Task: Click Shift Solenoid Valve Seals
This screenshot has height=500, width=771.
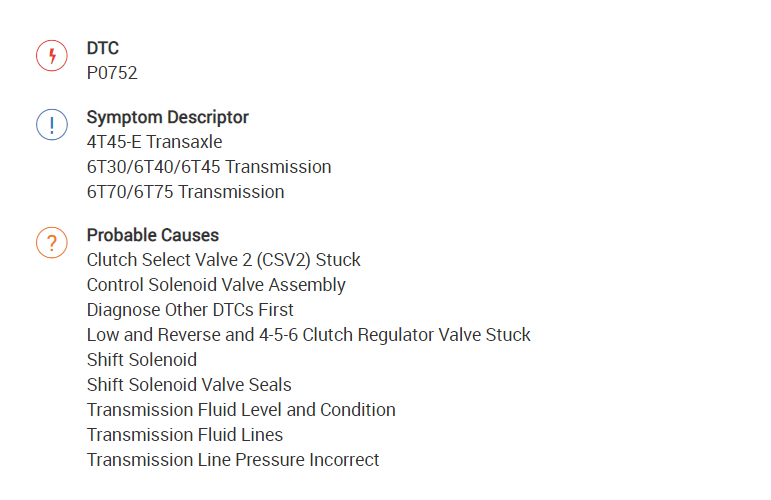Action: 189,385
